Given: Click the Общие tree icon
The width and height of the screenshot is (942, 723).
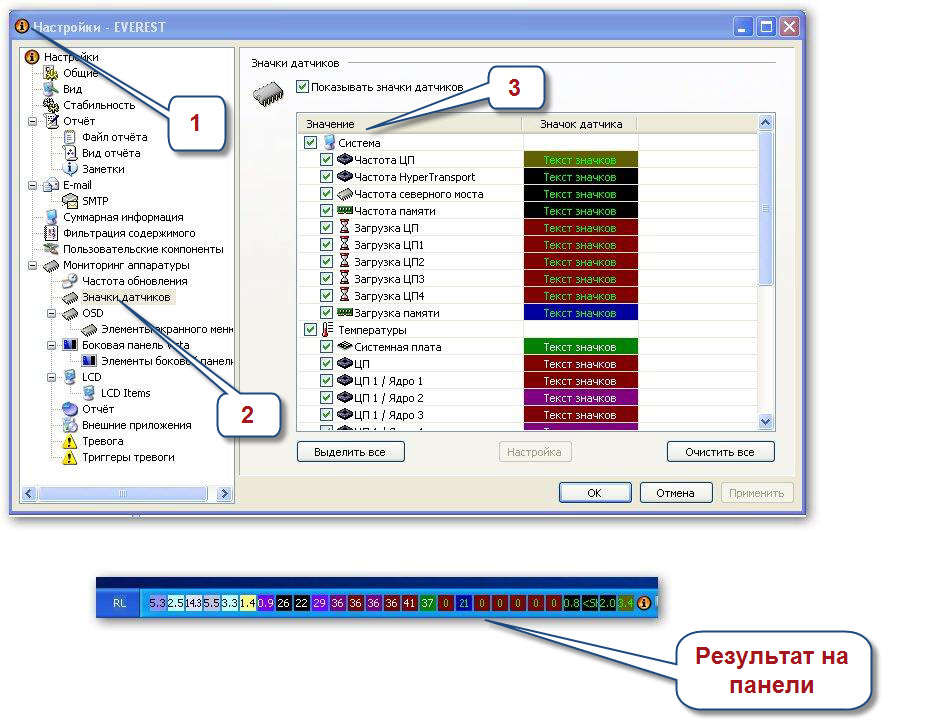Looking at the screenshot, I should point(51,73).
